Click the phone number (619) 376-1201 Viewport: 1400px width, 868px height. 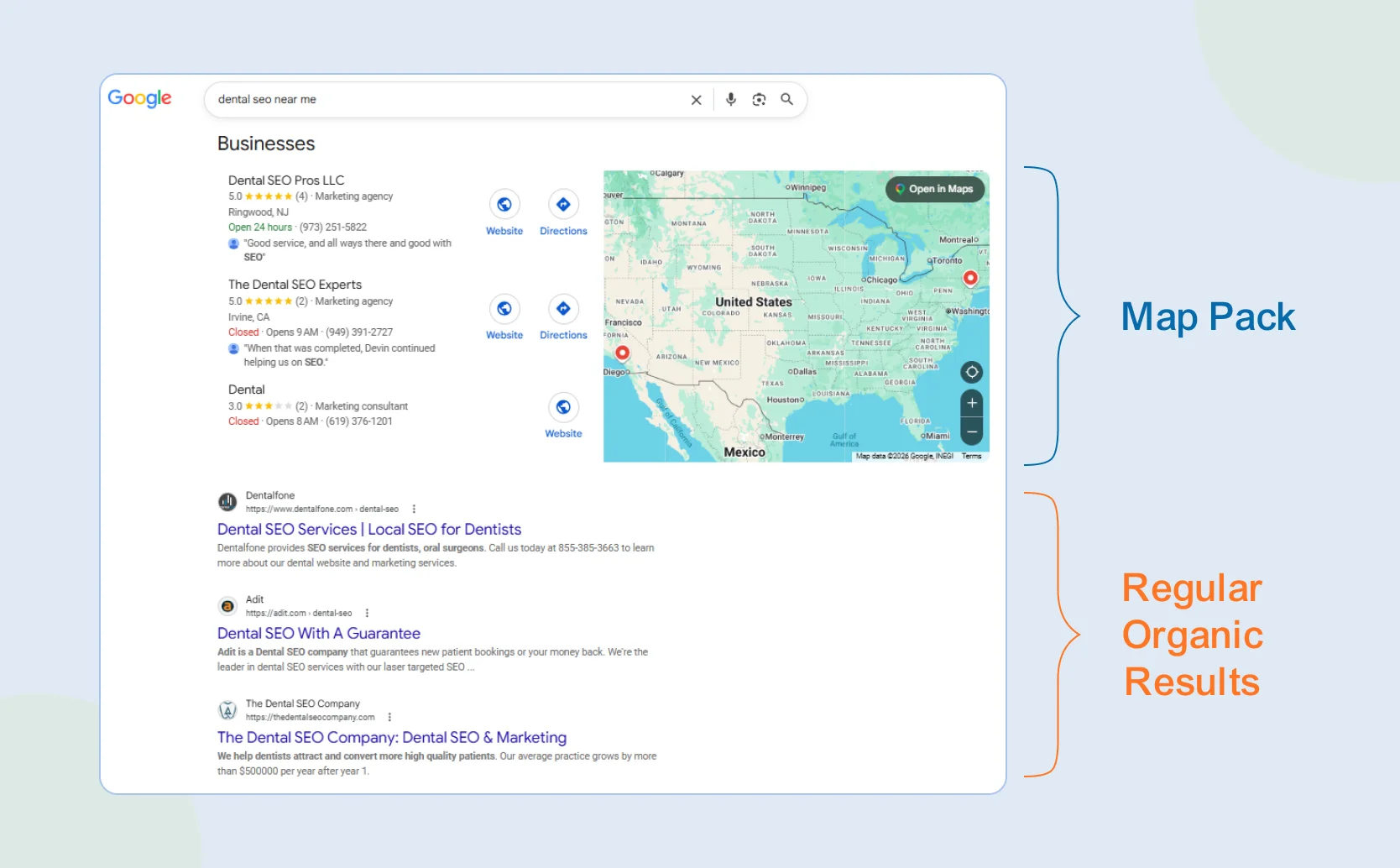pos(358,421)
